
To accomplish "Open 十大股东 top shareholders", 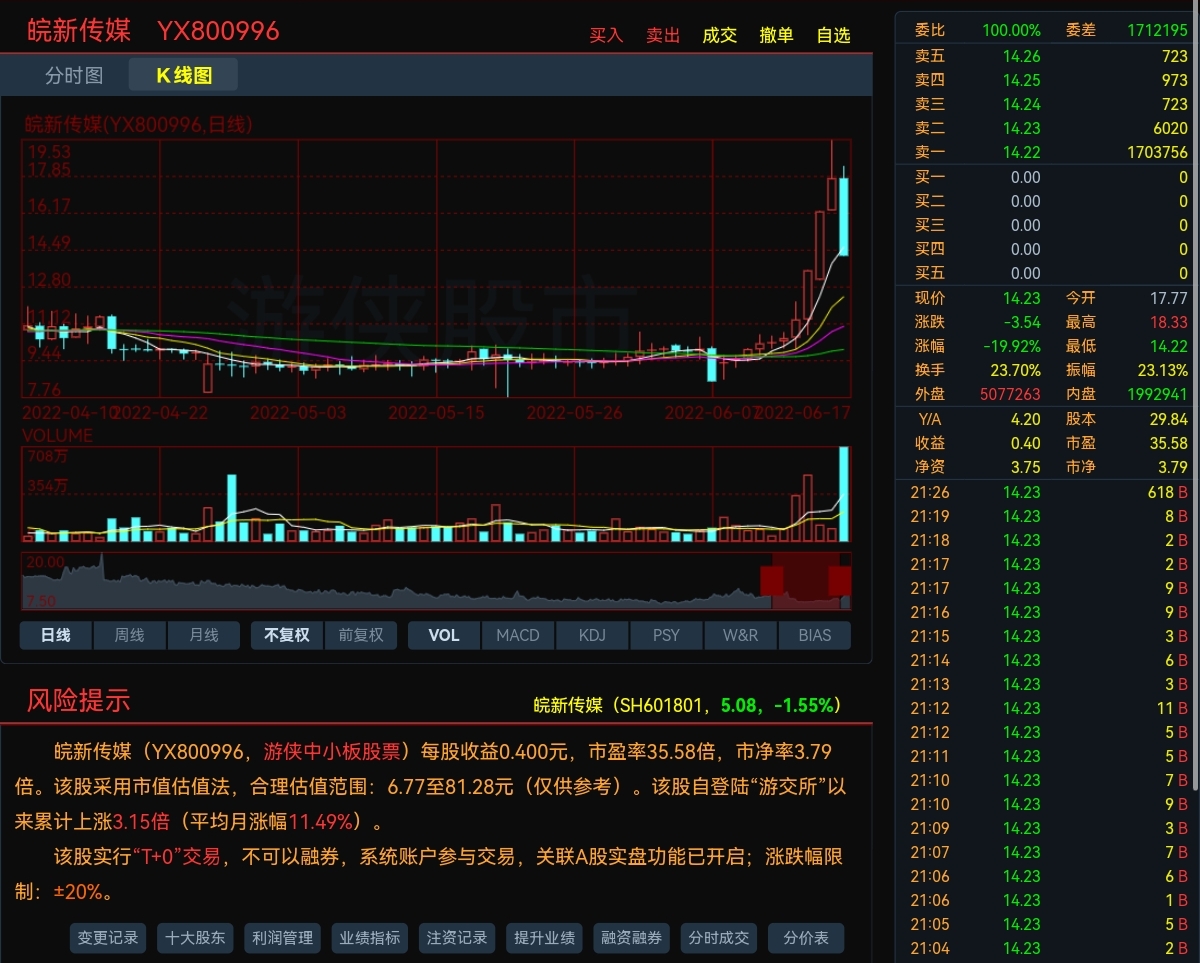I will [196, 938].
